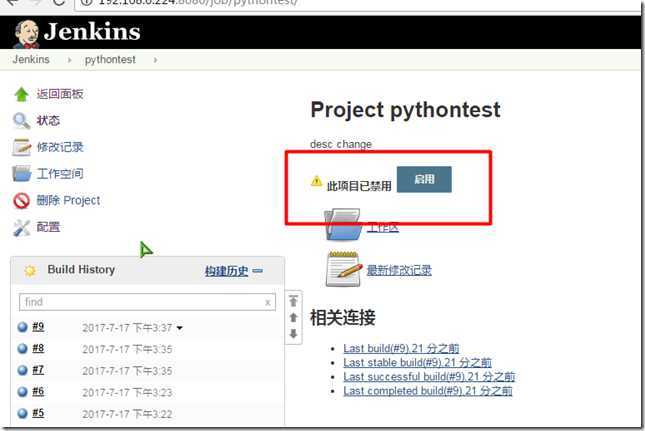Screen dimensions: 645x431
Task: Click the red delete project icon
Action: [21, 201]
